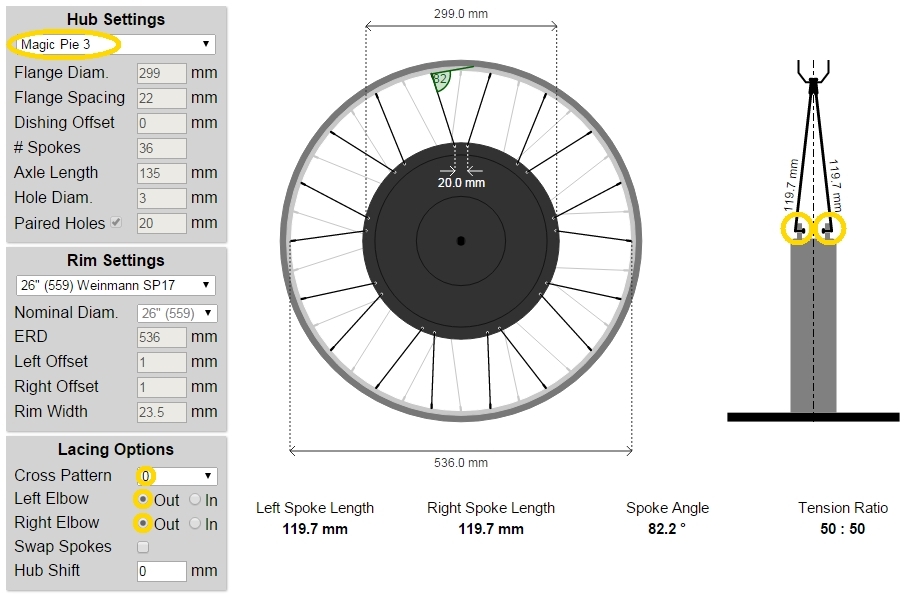Image resolution: width=907 pixels, height=598 pixels.
Task: Click the Flange Diam. field showing 299
Action: (x=161, y=72)
